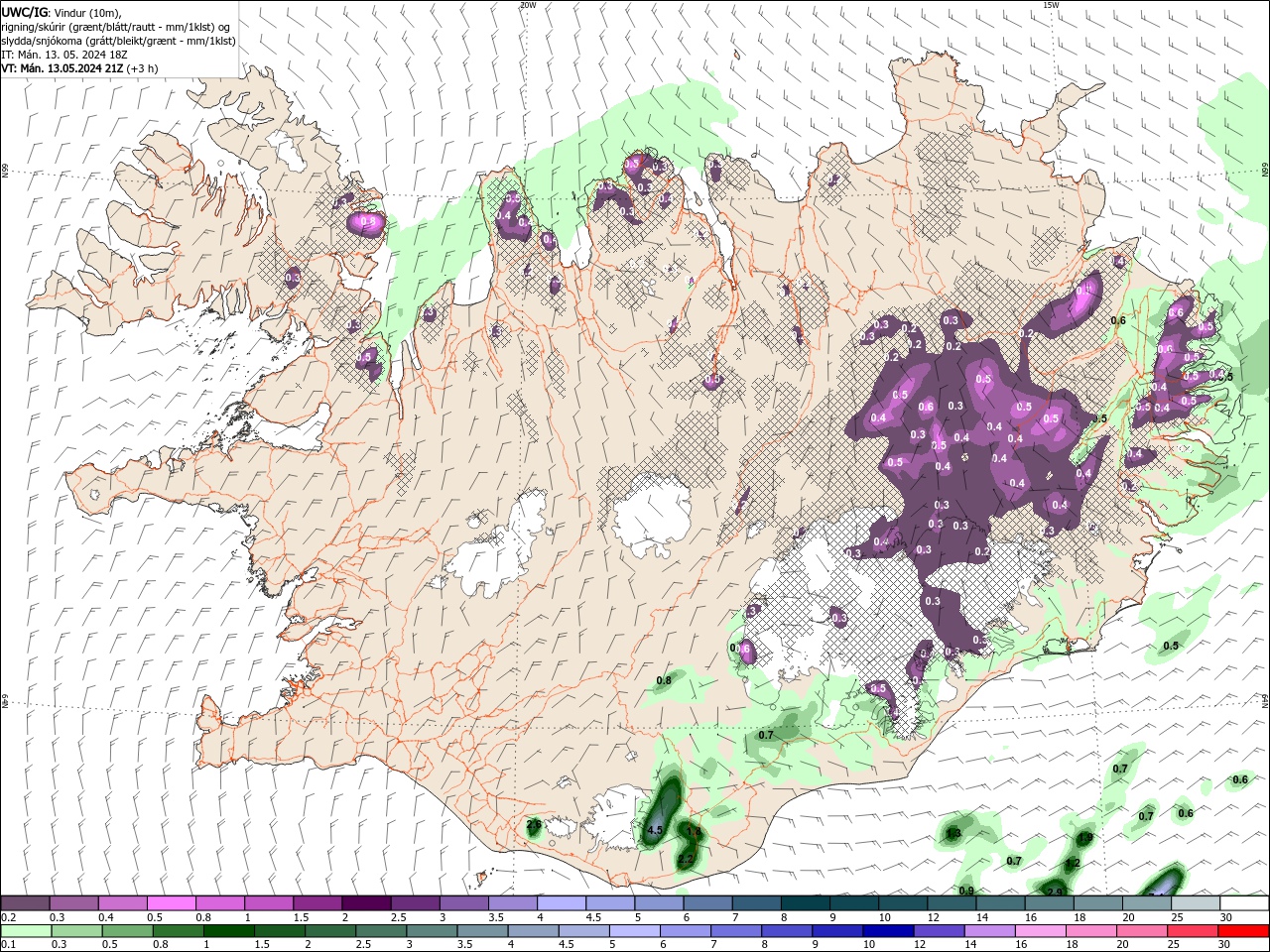The height and width of the screenshot is (952, 1270).
Task: Click the 'VT: Mán. 13.05.2024 21Z (+3 h)' line
Action: tap(79, 68)
